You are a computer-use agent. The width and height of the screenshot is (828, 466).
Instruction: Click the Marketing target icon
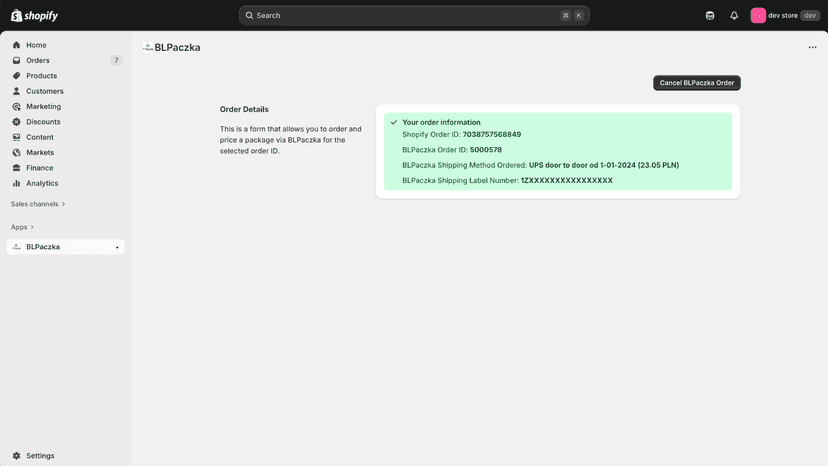[16, 106]
